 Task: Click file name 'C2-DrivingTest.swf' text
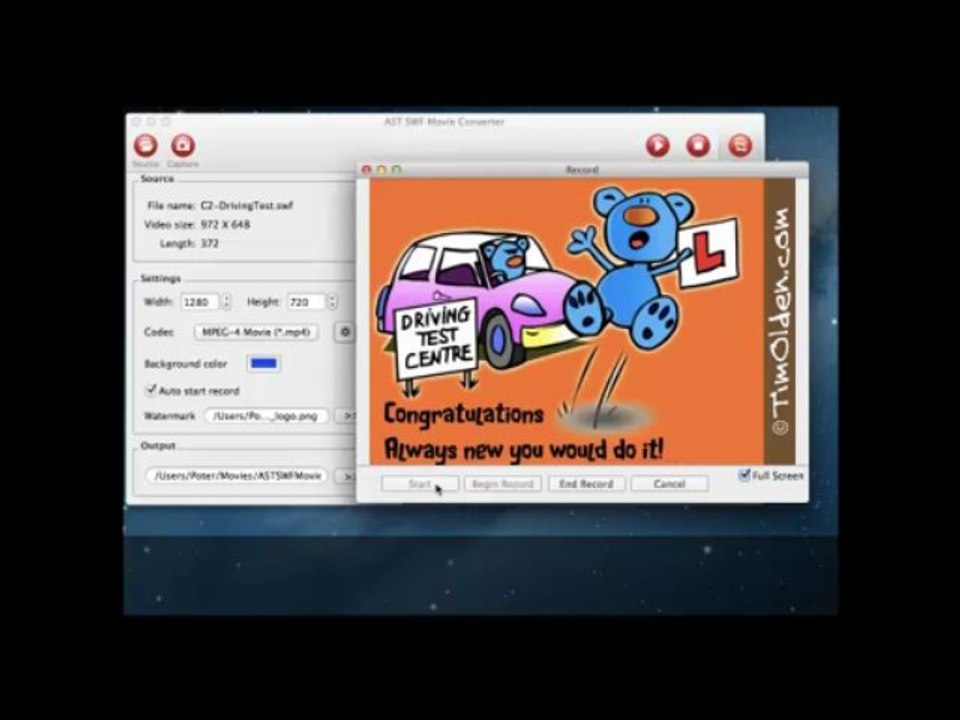247,206
